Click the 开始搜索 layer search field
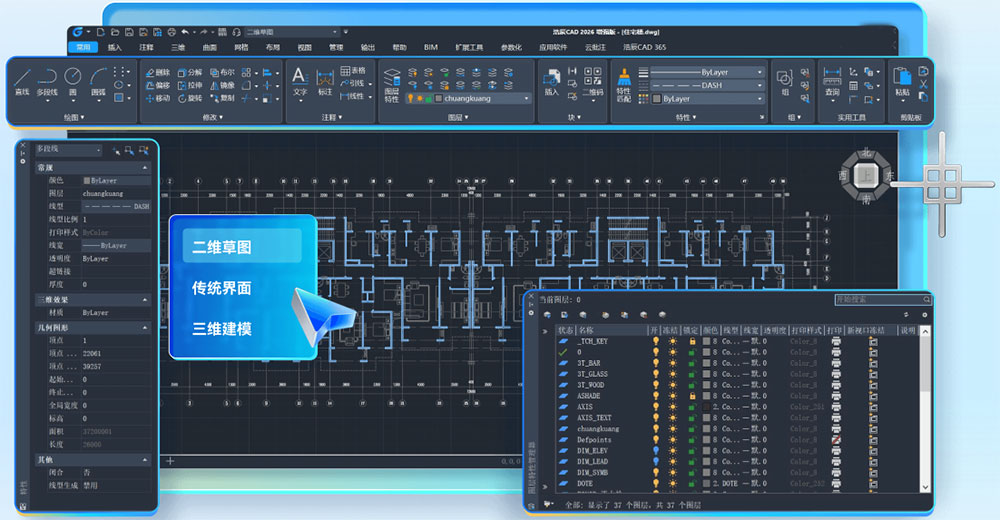This screenshot has width=1000, height=520. [883, 299]
